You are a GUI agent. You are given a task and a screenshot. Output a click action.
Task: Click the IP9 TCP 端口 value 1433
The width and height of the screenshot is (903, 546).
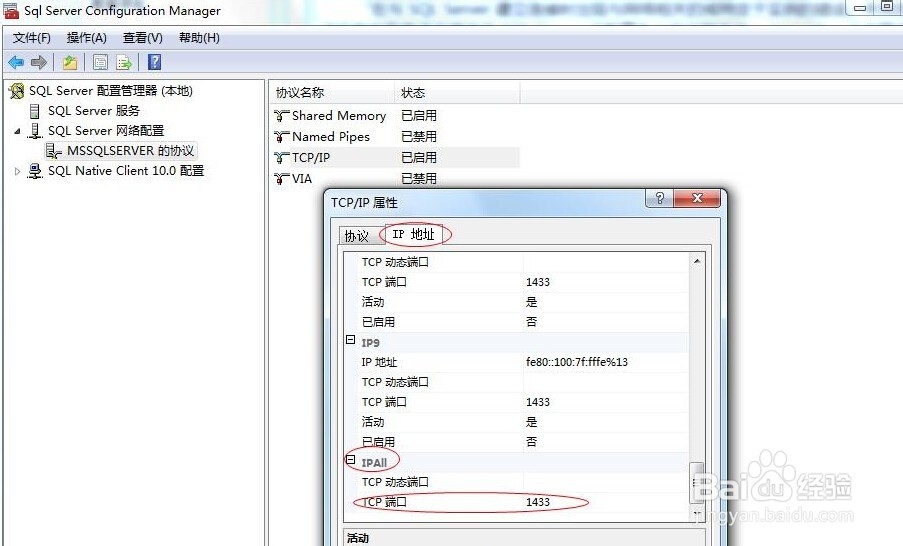point(538,402)
